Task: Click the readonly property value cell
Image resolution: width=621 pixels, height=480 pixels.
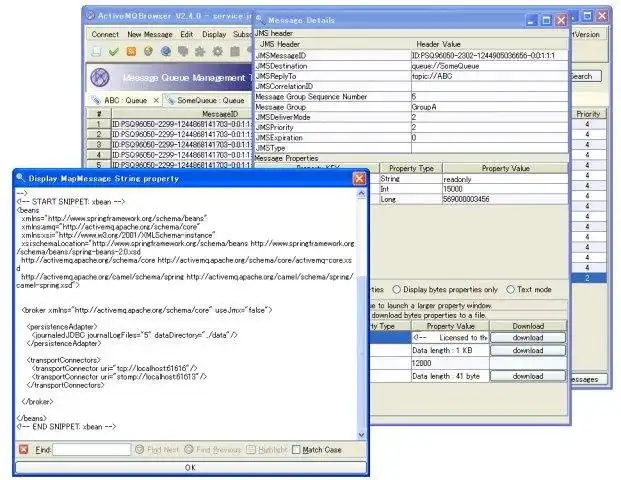Action: click(505, 179)
